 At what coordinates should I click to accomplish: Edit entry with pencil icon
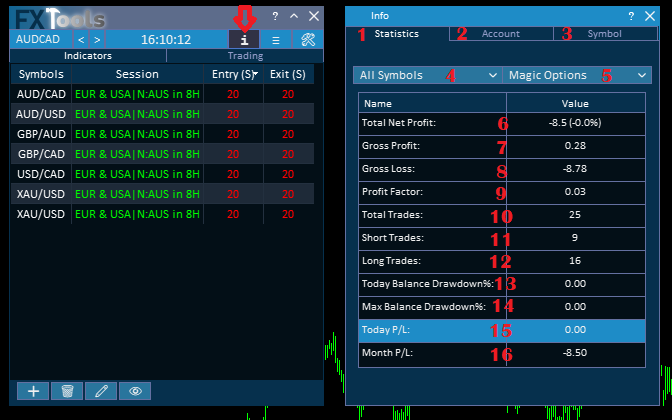point(101,391)
